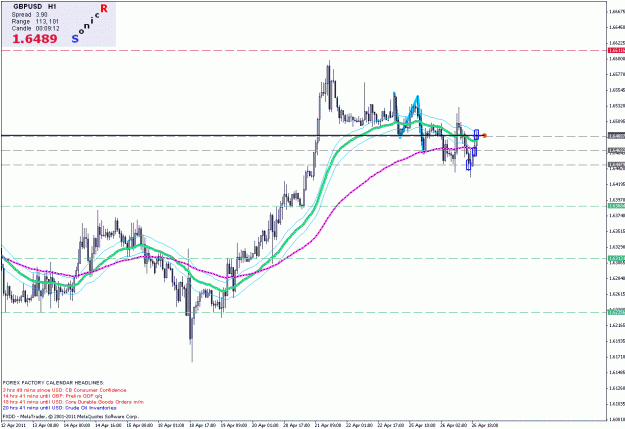
Task: Select the Range value line
Action: (35, 22)
